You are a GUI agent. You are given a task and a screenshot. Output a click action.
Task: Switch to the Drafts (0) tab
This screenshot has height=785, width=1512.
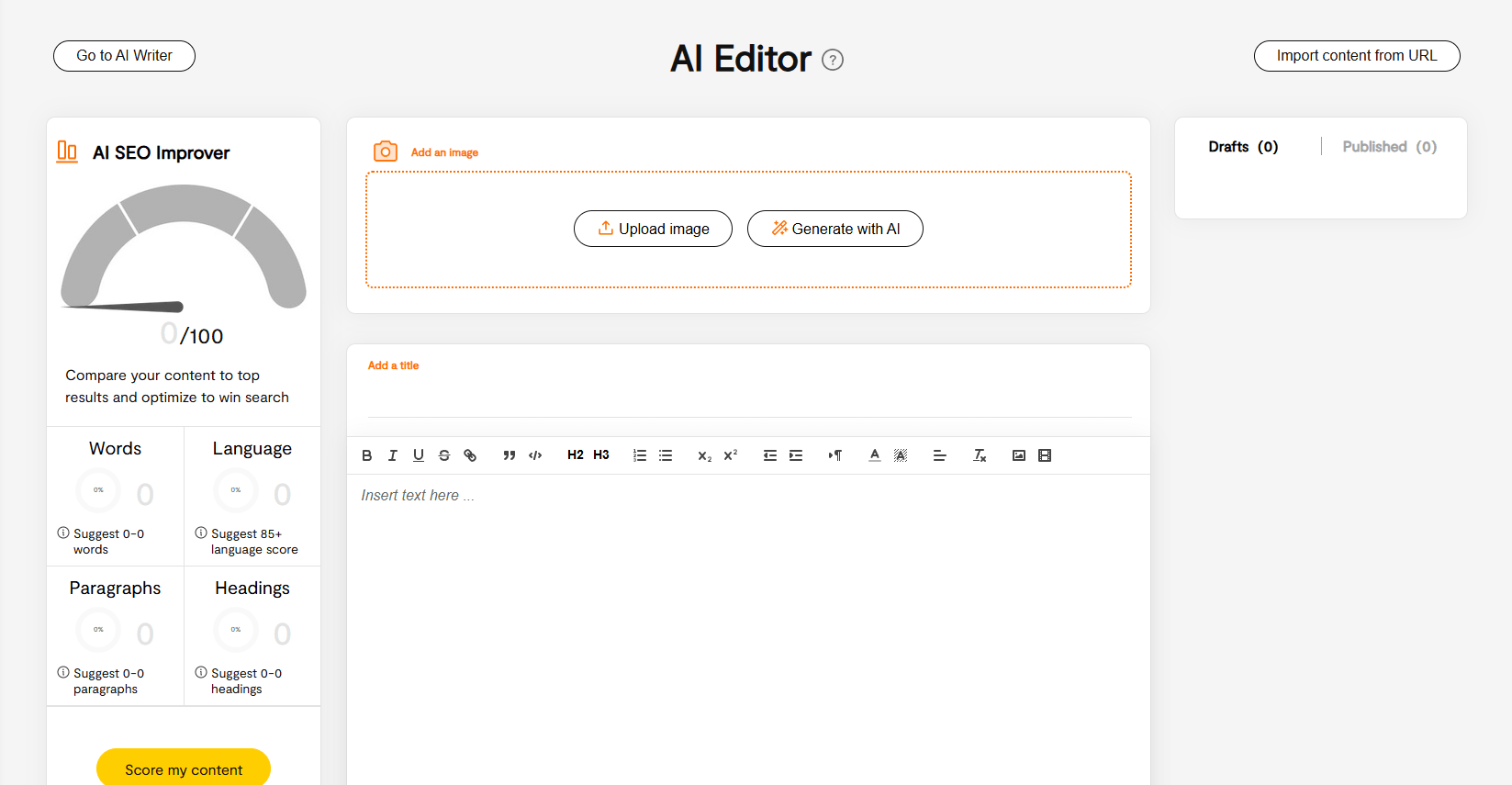coord(1243,147)
